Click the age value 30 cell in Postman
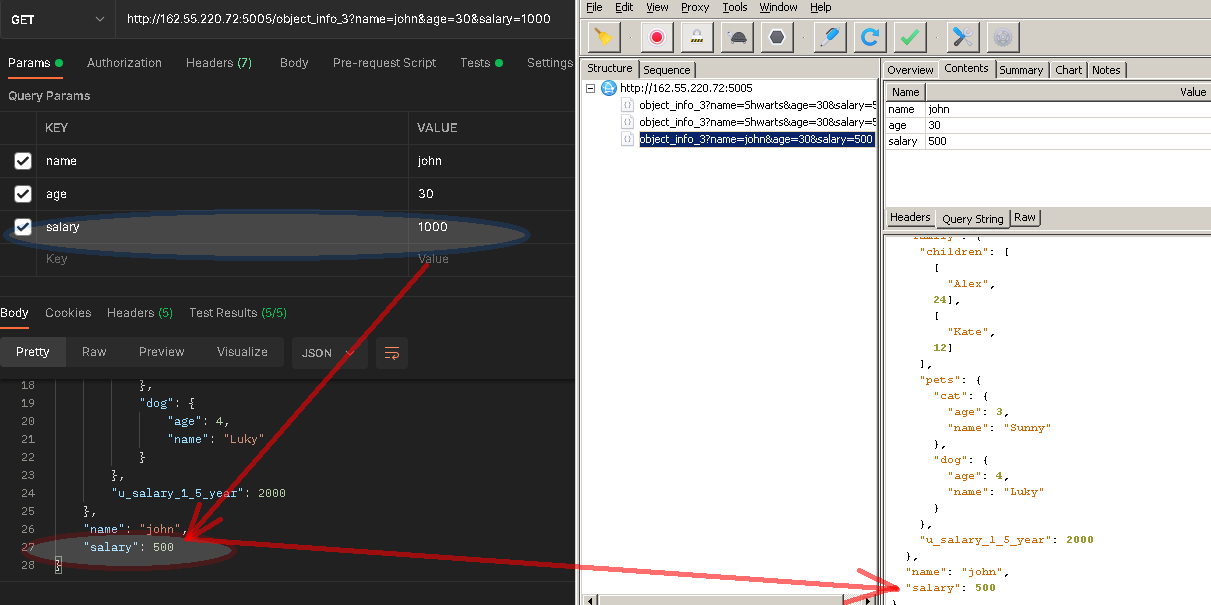Screen dimensions: 1211x605 point(492,194)
